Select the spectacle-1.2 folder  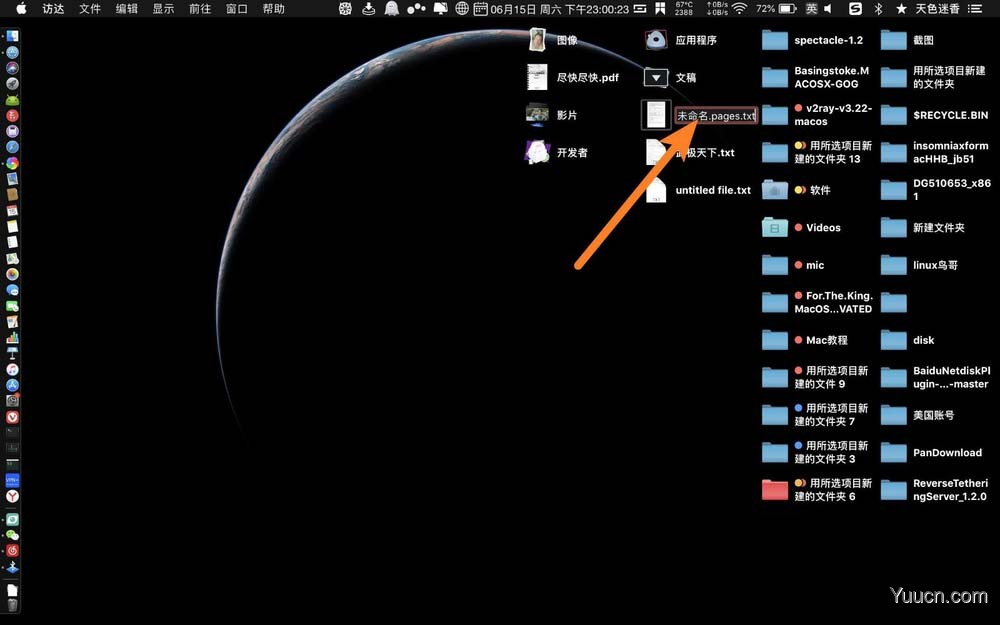pyautogui.click(x=775, y=40)
